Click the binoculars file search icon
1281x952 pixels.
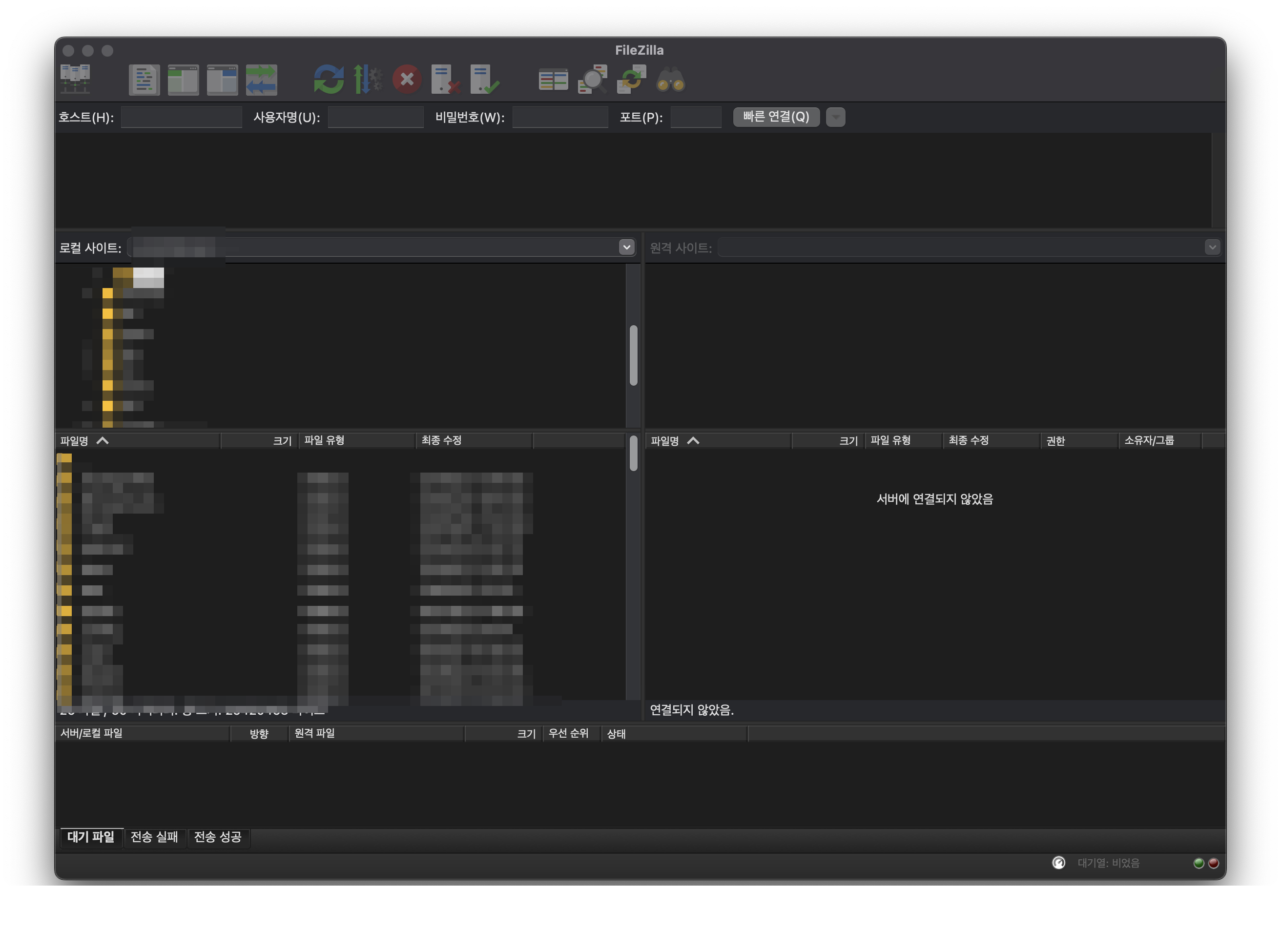point(670,80)
